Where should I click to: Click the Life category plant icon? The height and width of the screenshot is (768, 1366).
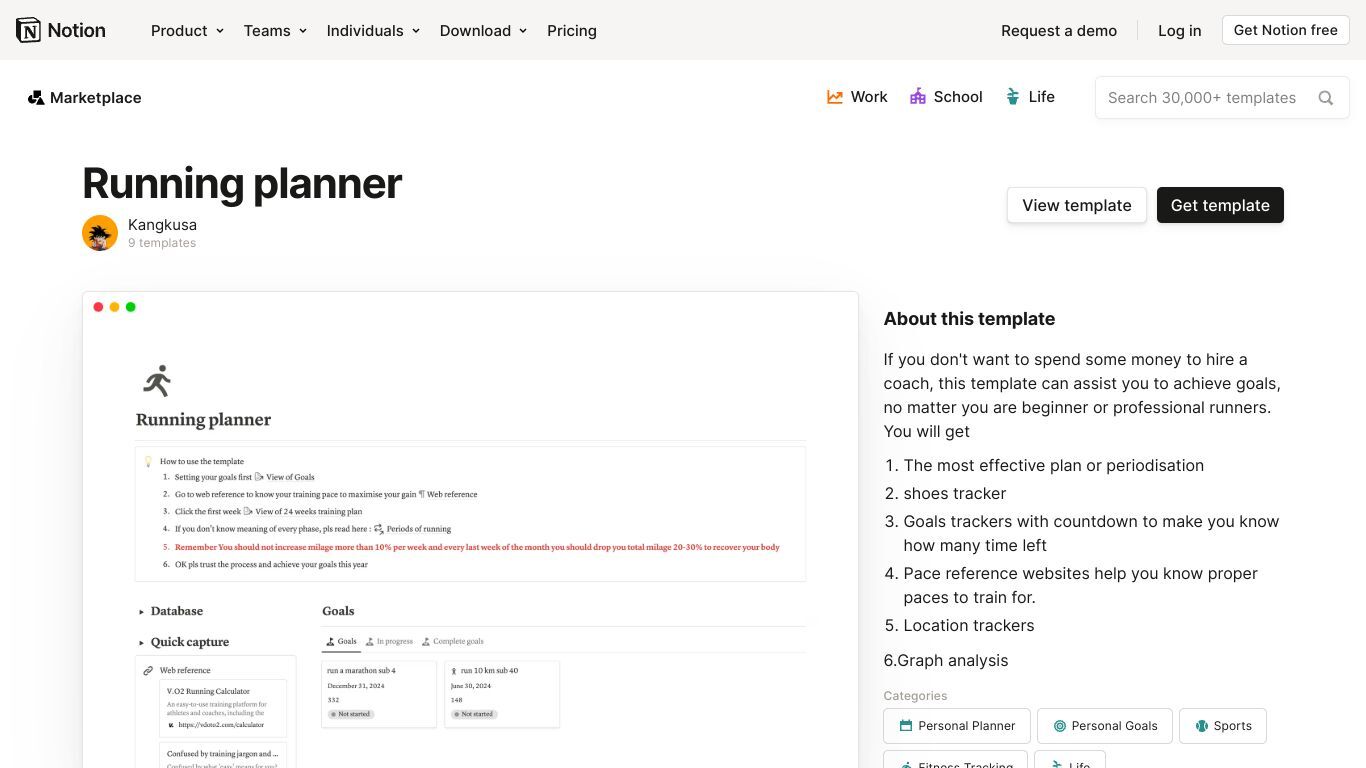(1013, 97)
